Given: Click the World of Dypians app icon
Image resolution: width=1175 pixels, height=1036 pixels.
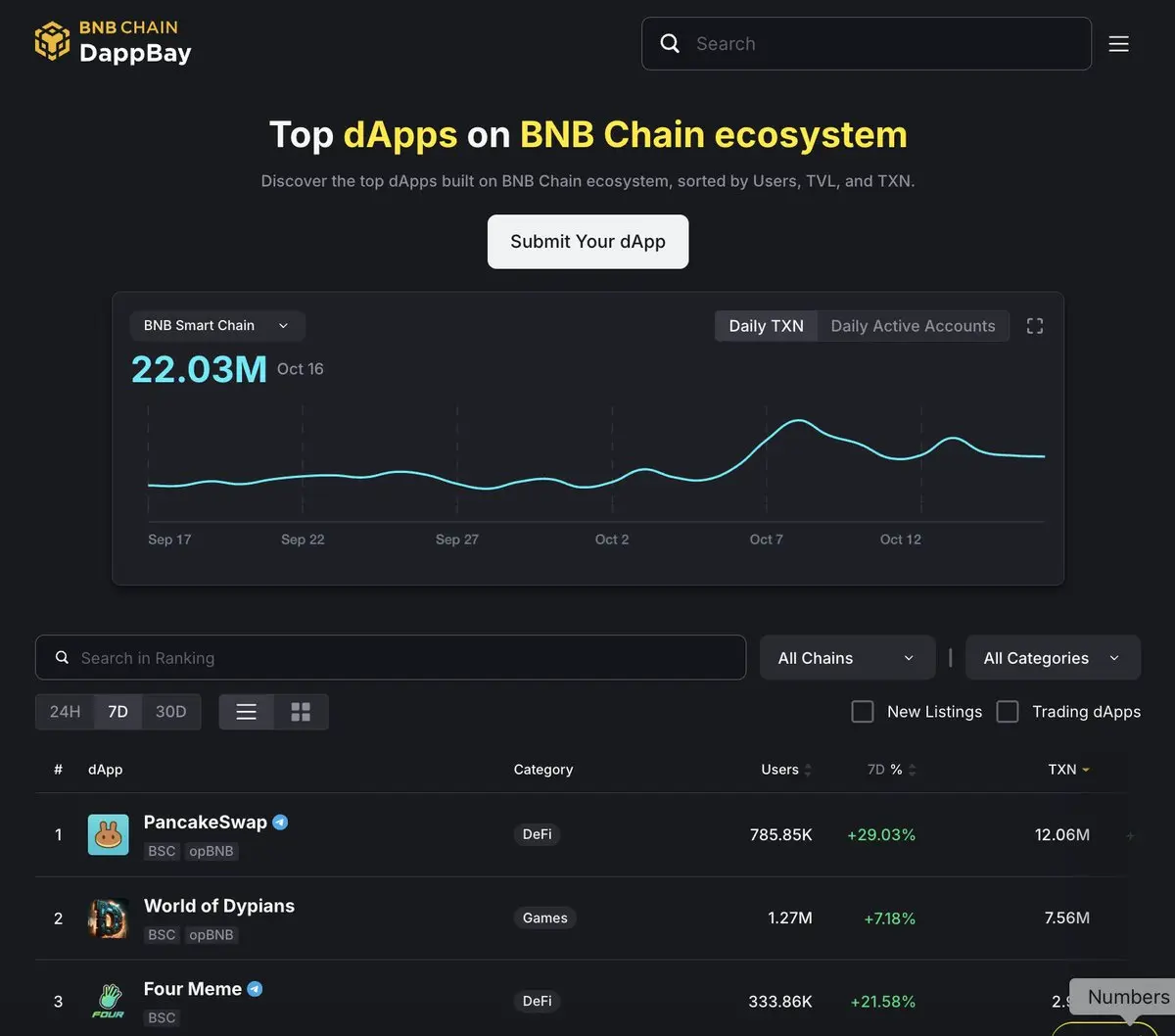Looking at the screenshot, I should pyautogui.click(x=109, y=918).
